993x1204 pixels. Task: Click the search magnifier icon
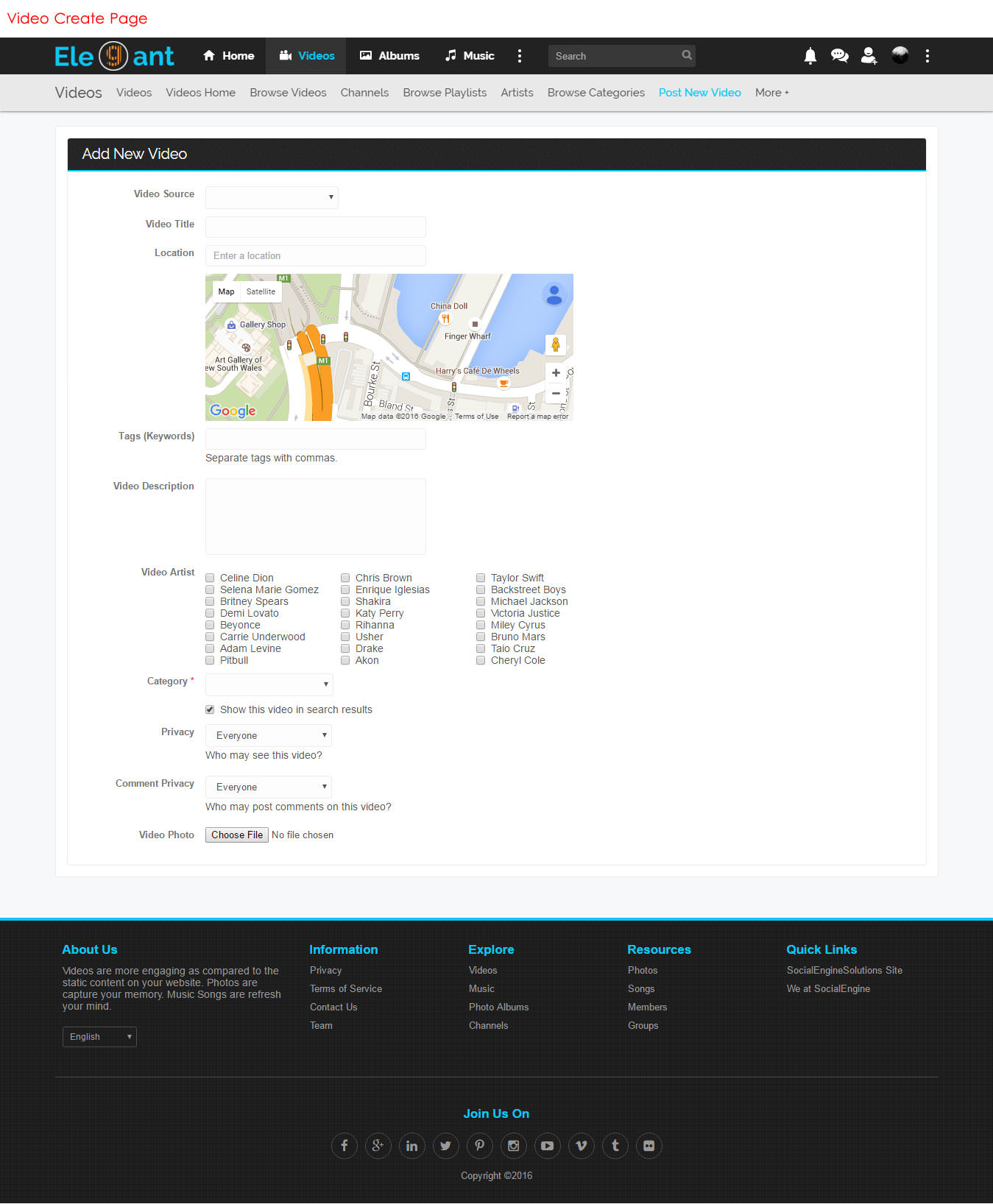[686, 55]
